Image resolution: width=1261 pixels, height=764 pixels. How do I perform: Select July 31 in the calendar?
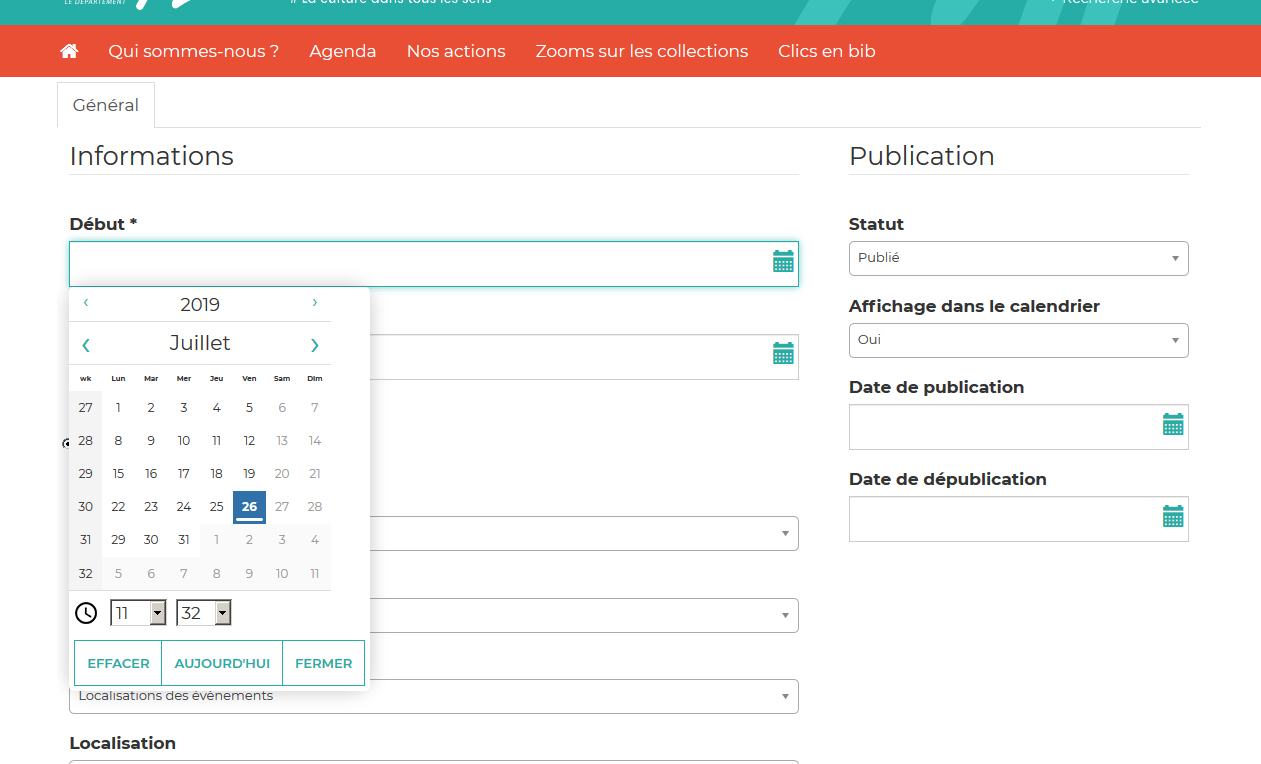184,540
